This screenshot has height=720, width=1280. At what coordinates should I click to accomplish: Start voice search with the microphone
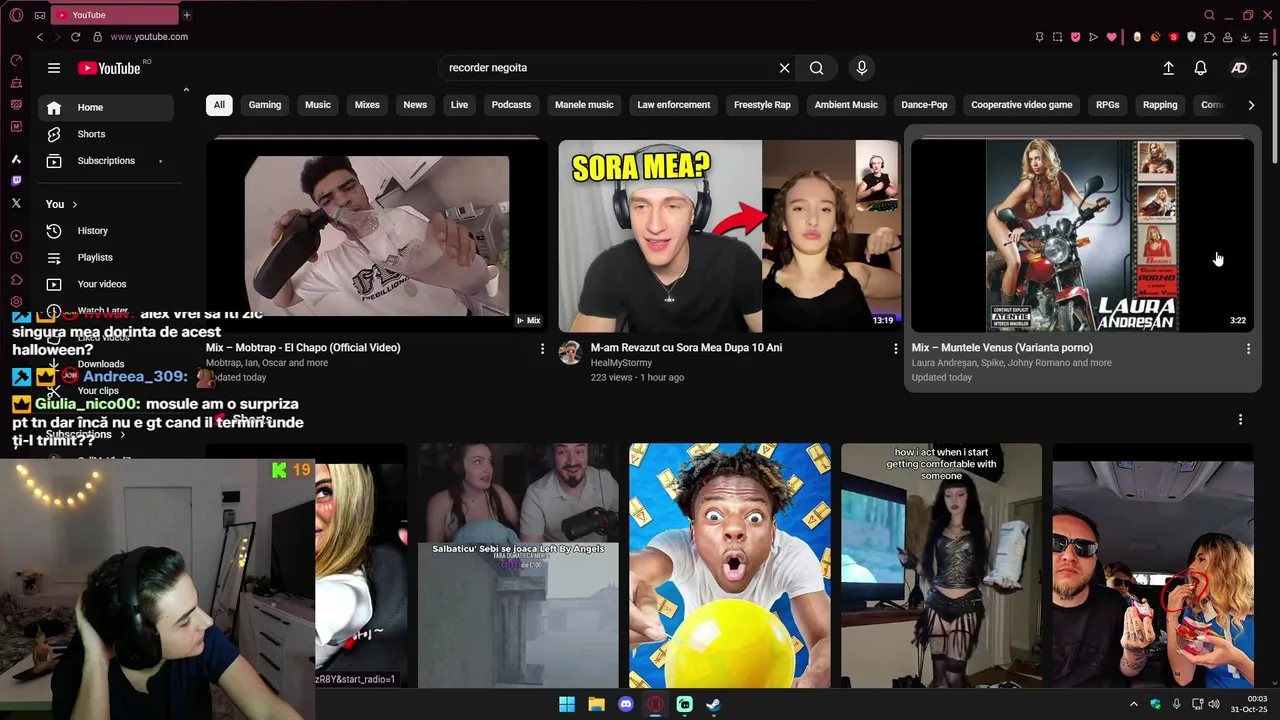[x=862, y=68]
